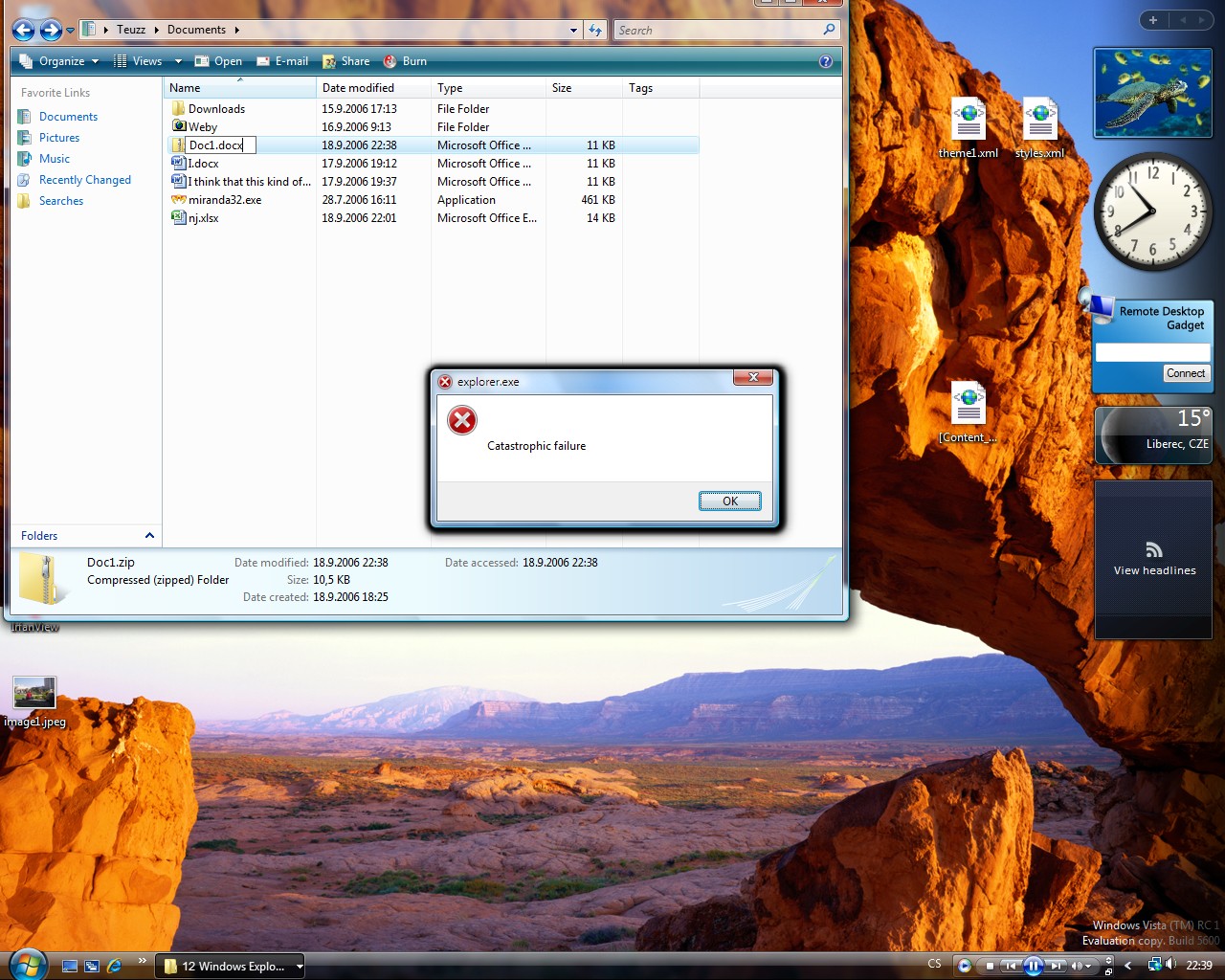Click Liberec weather gadget

(1153, 435)
